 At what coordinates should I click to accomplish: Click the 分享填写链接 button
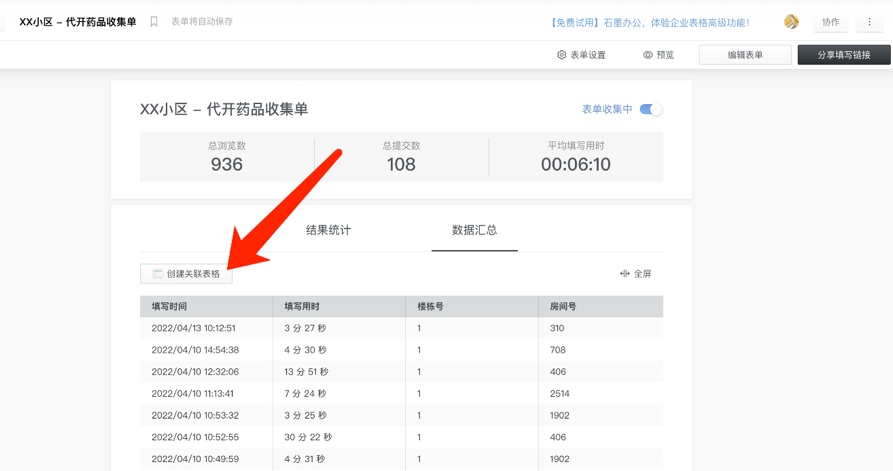843,55
